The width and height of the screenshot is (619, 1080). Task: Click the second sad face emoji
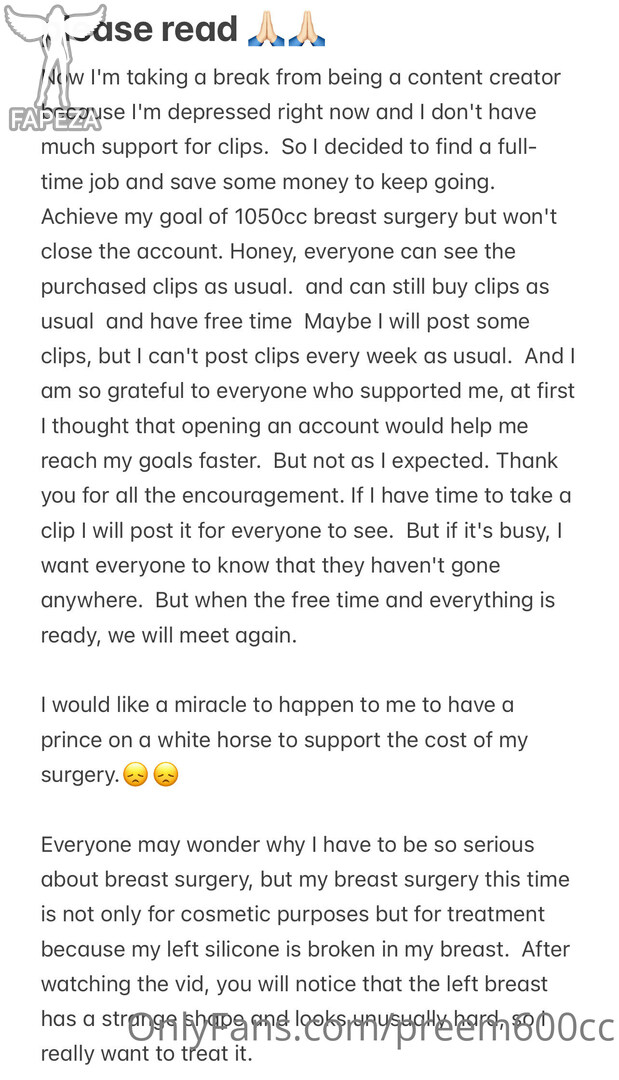tap(166, 775)
